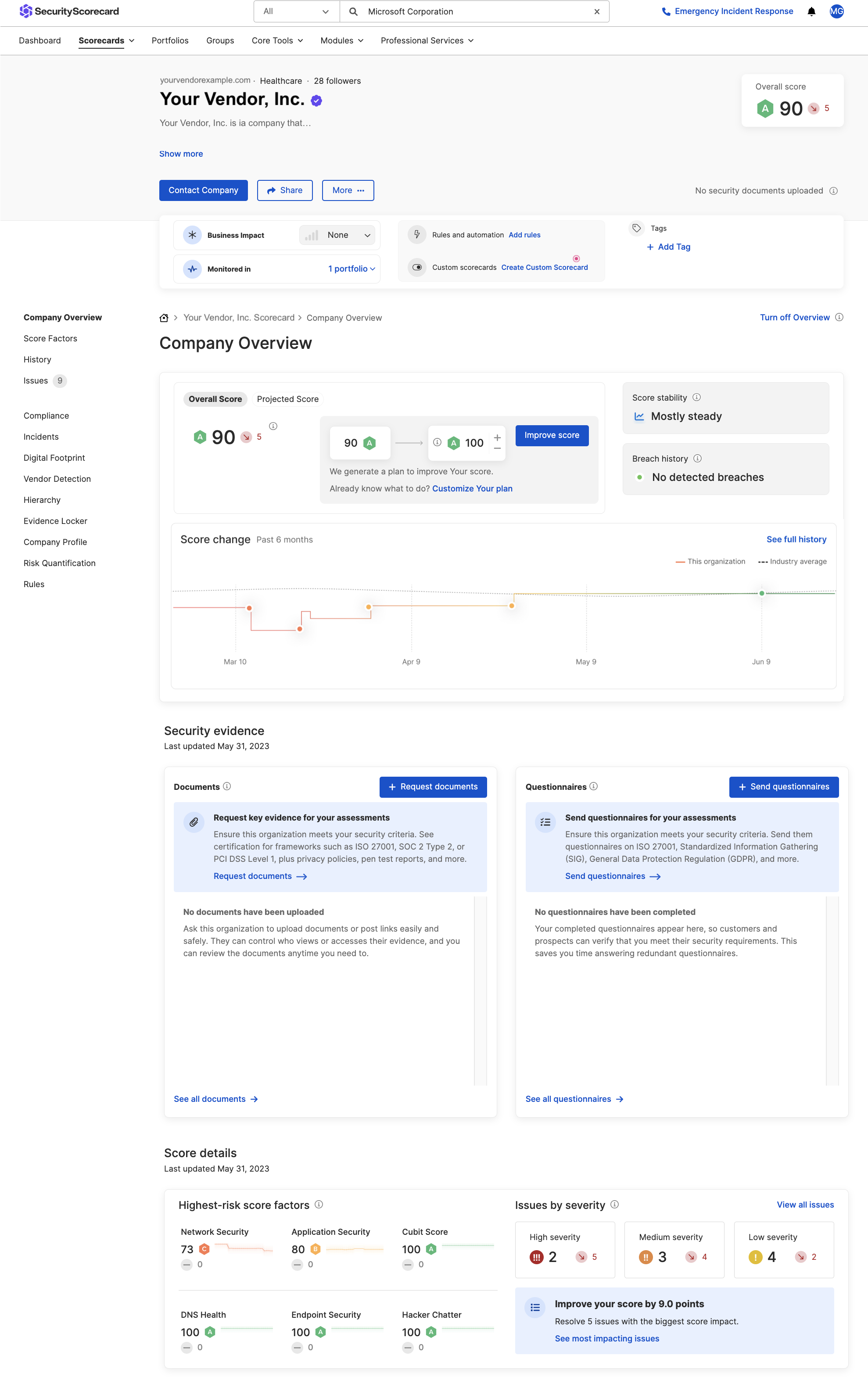Image resolution: width=868 pixels, height=1384 pixels.
Task: Show more company description
Action: (x=181, y=154)
